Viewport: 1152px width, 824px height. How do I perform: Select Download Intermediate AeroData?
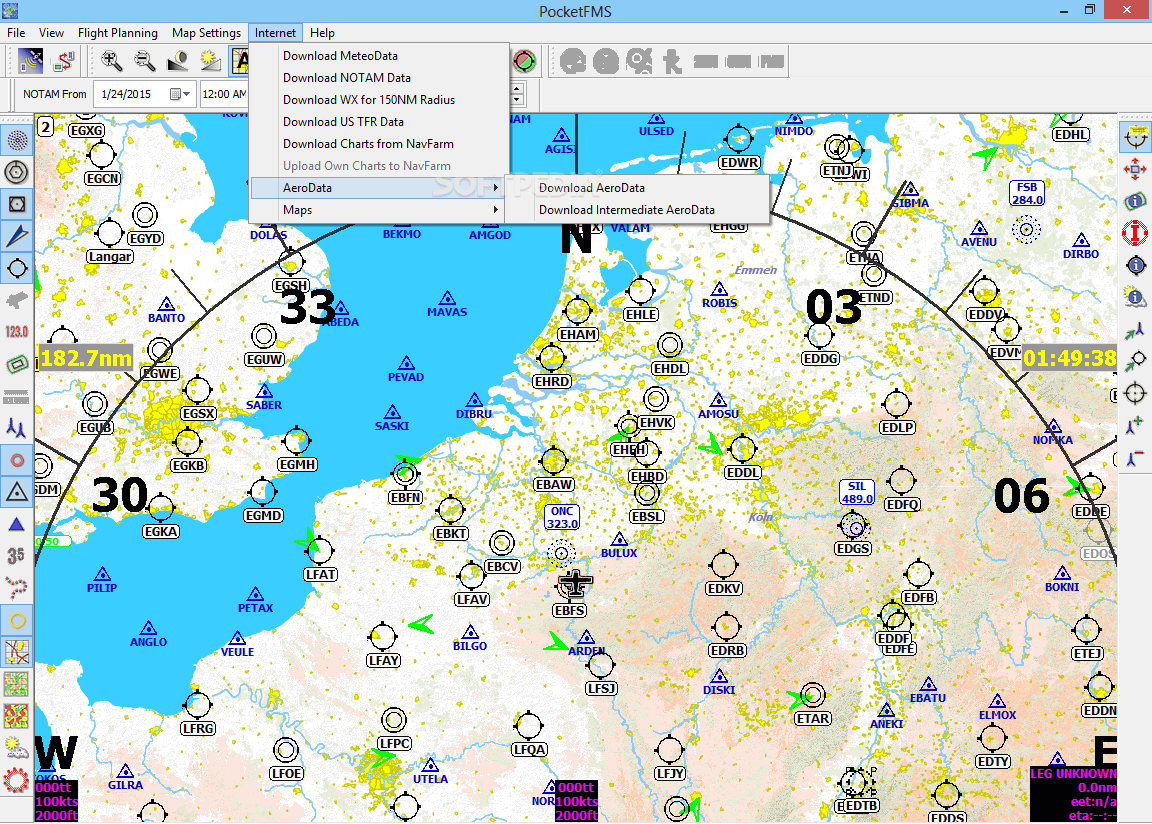638,210
